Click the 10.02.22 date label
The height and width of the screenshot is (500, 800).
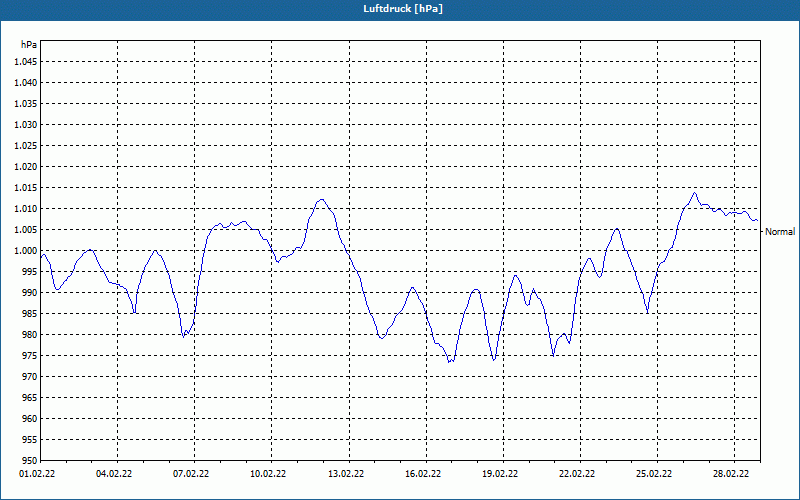pyautogui.click(x=268, y=474)
